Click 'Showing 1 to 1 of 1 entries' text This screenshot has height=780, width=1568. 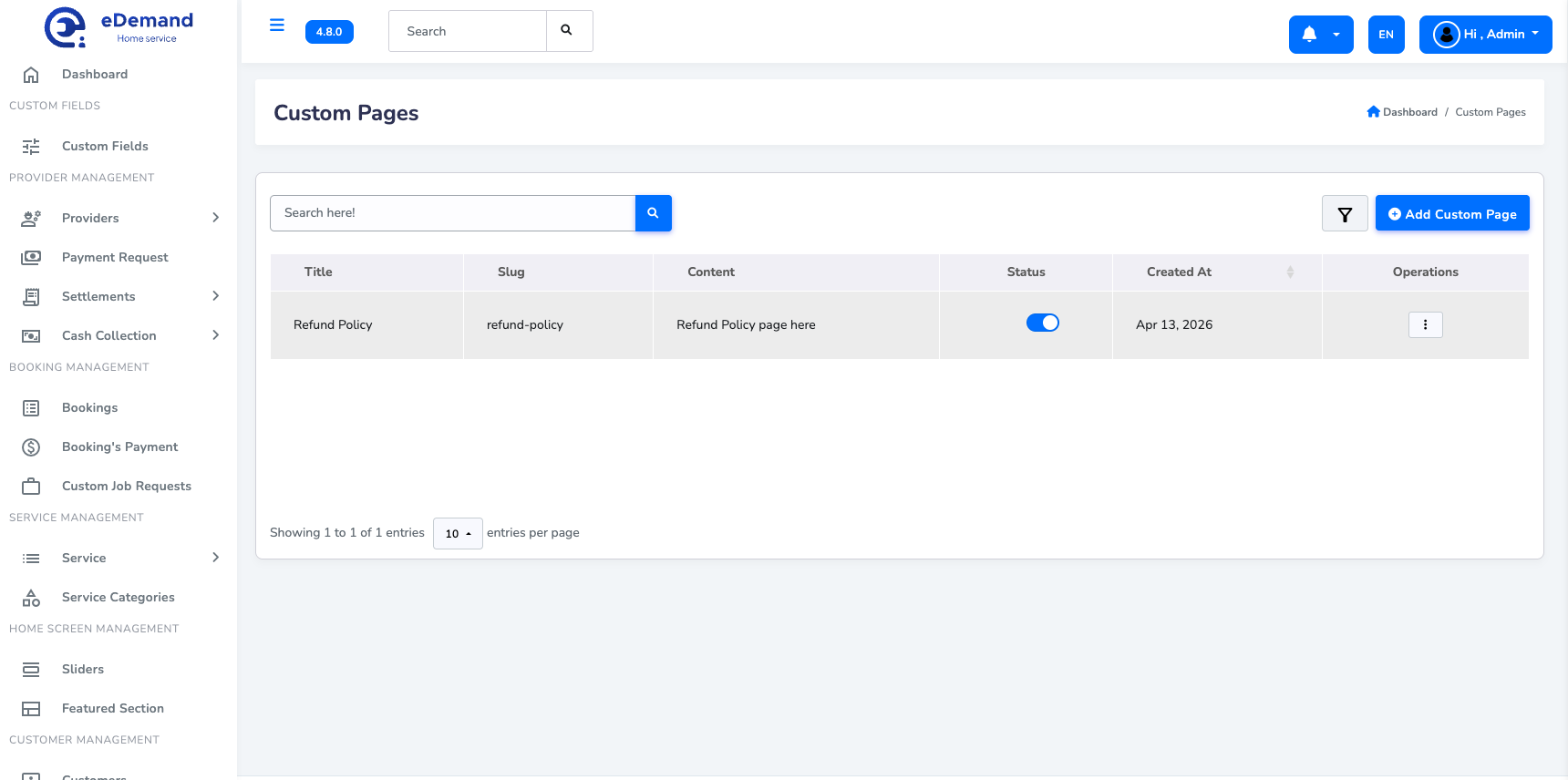[347, 533]
